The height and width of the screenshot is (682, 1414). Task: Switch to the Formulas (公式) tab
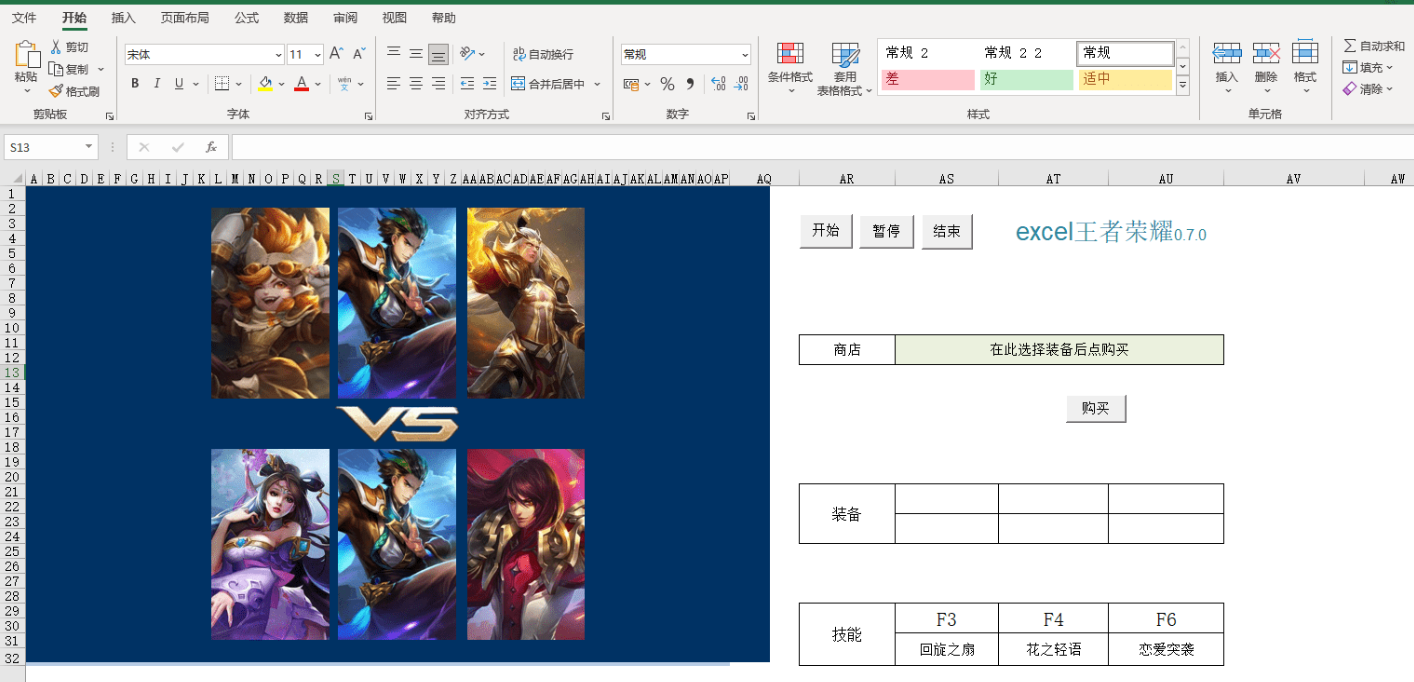click(x=246, y=18)
